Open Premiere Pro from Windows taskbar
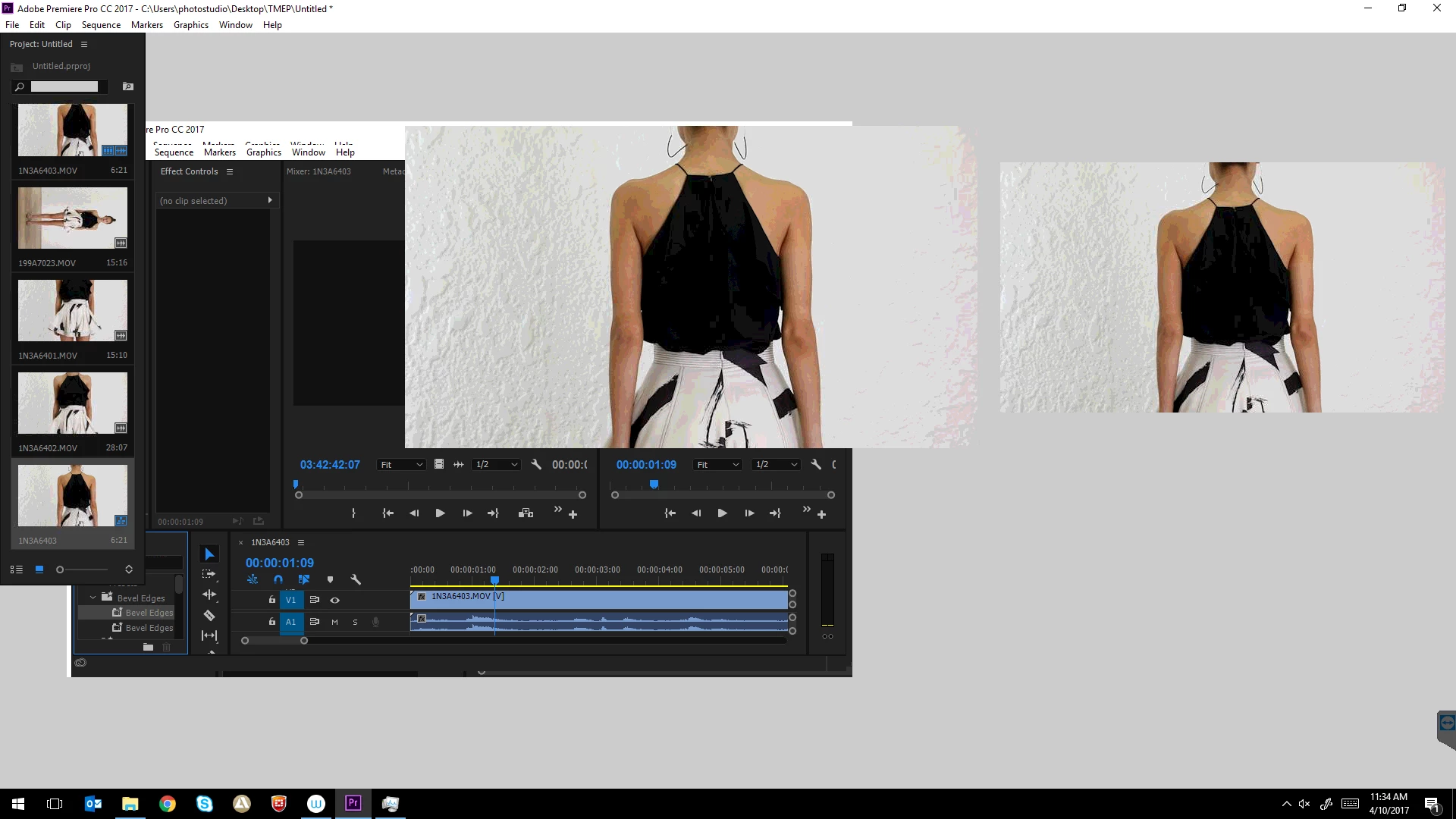 [353, 803]
